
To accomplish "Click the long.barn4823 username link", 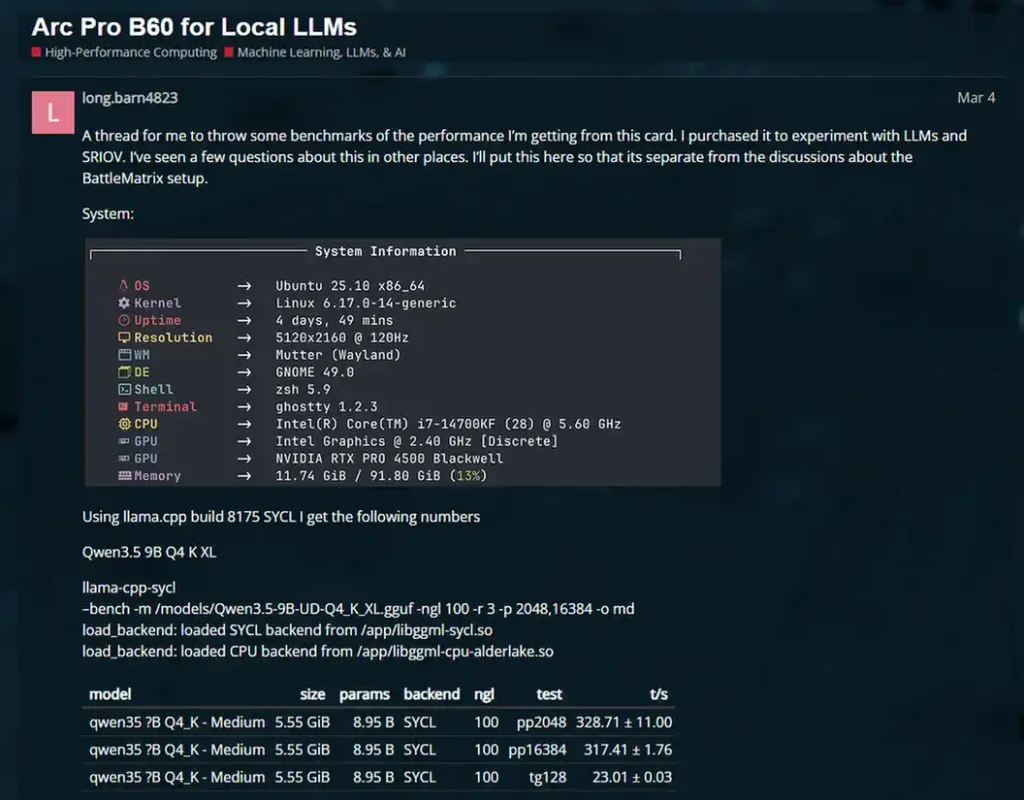I will (130, 97).
